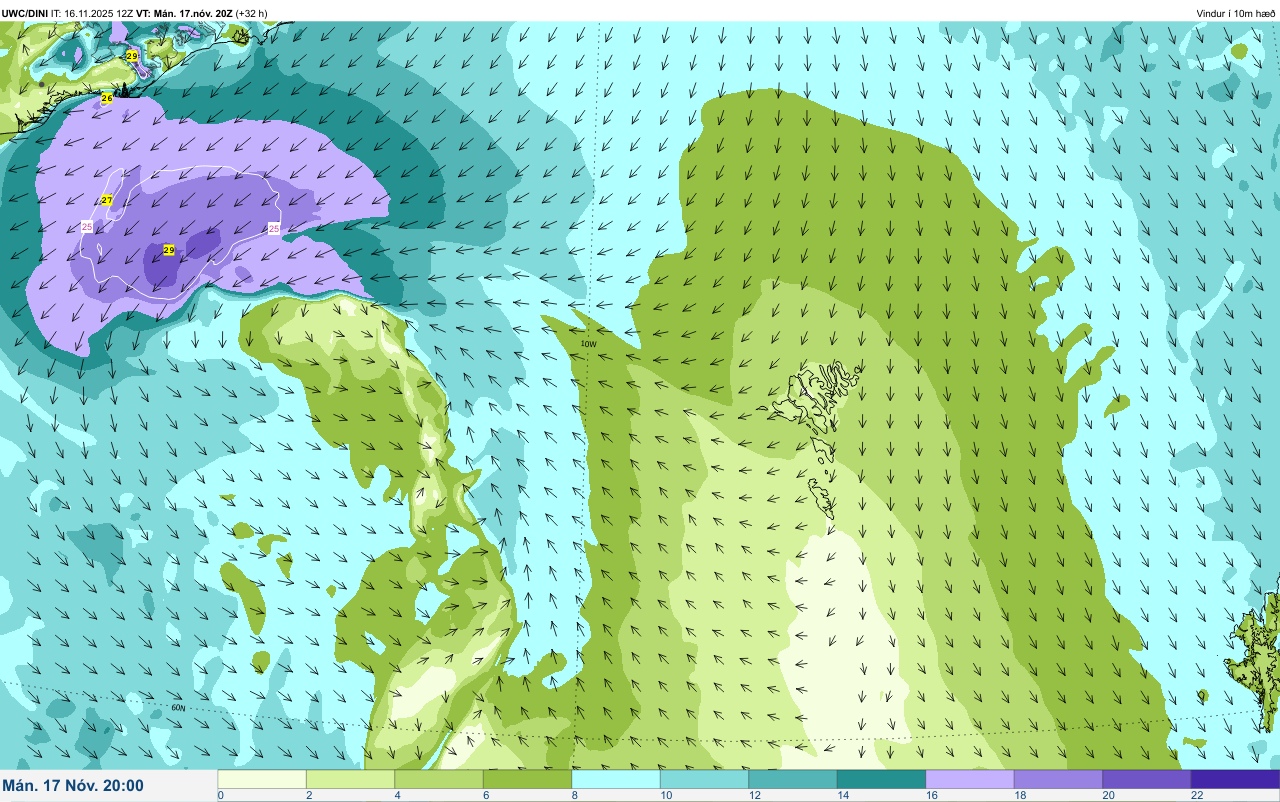Click the 6–8 m/s olive green legend swatch

point(527,779)
